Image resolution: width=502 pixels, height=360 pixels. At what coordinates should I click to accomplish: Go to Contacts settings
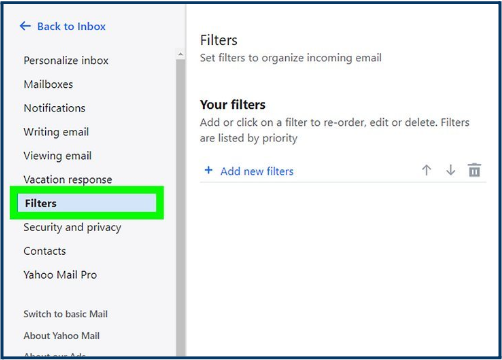(x=45, y=251)
